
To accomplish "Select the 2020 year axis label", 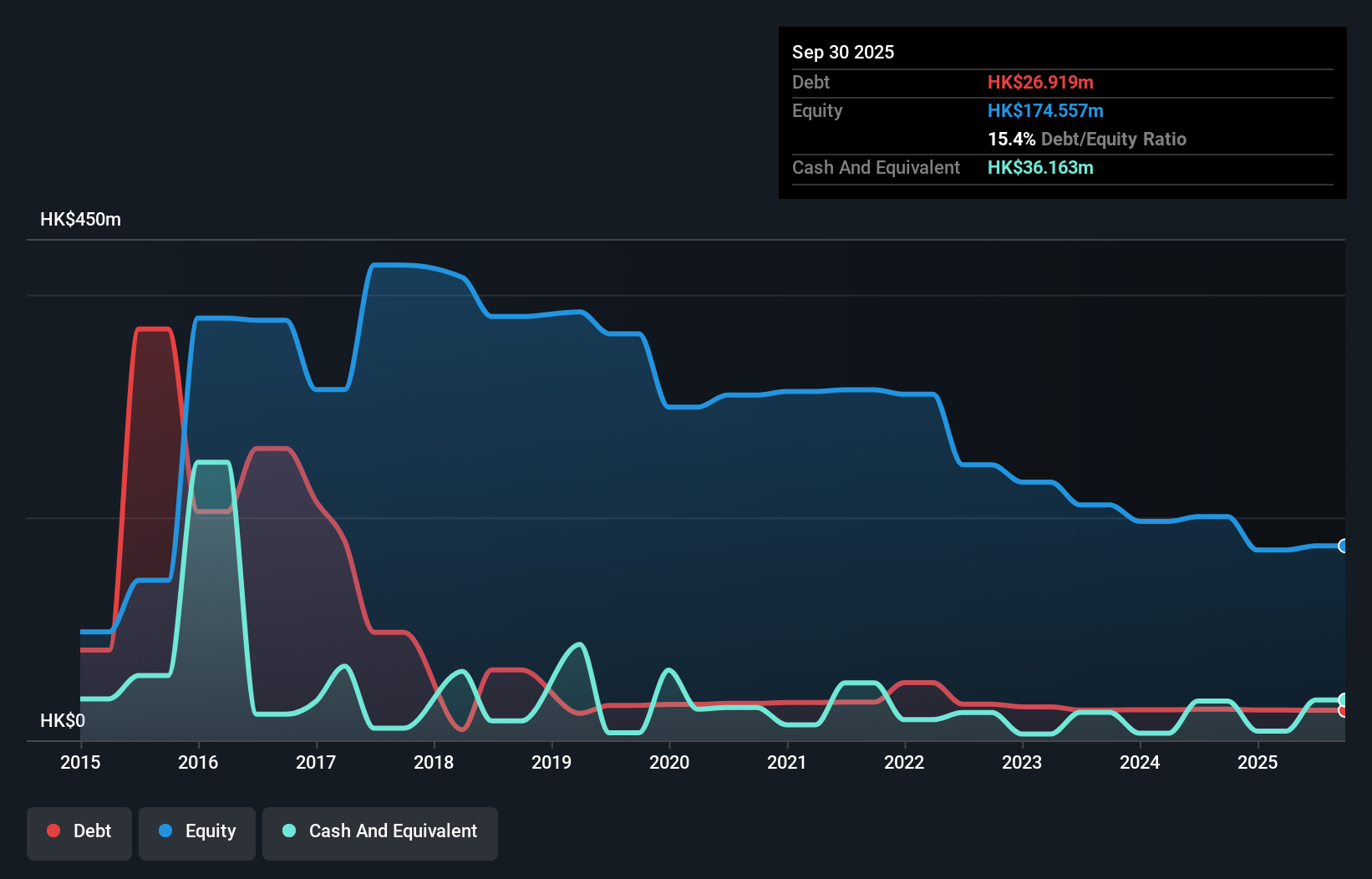I will pos(669,762).
